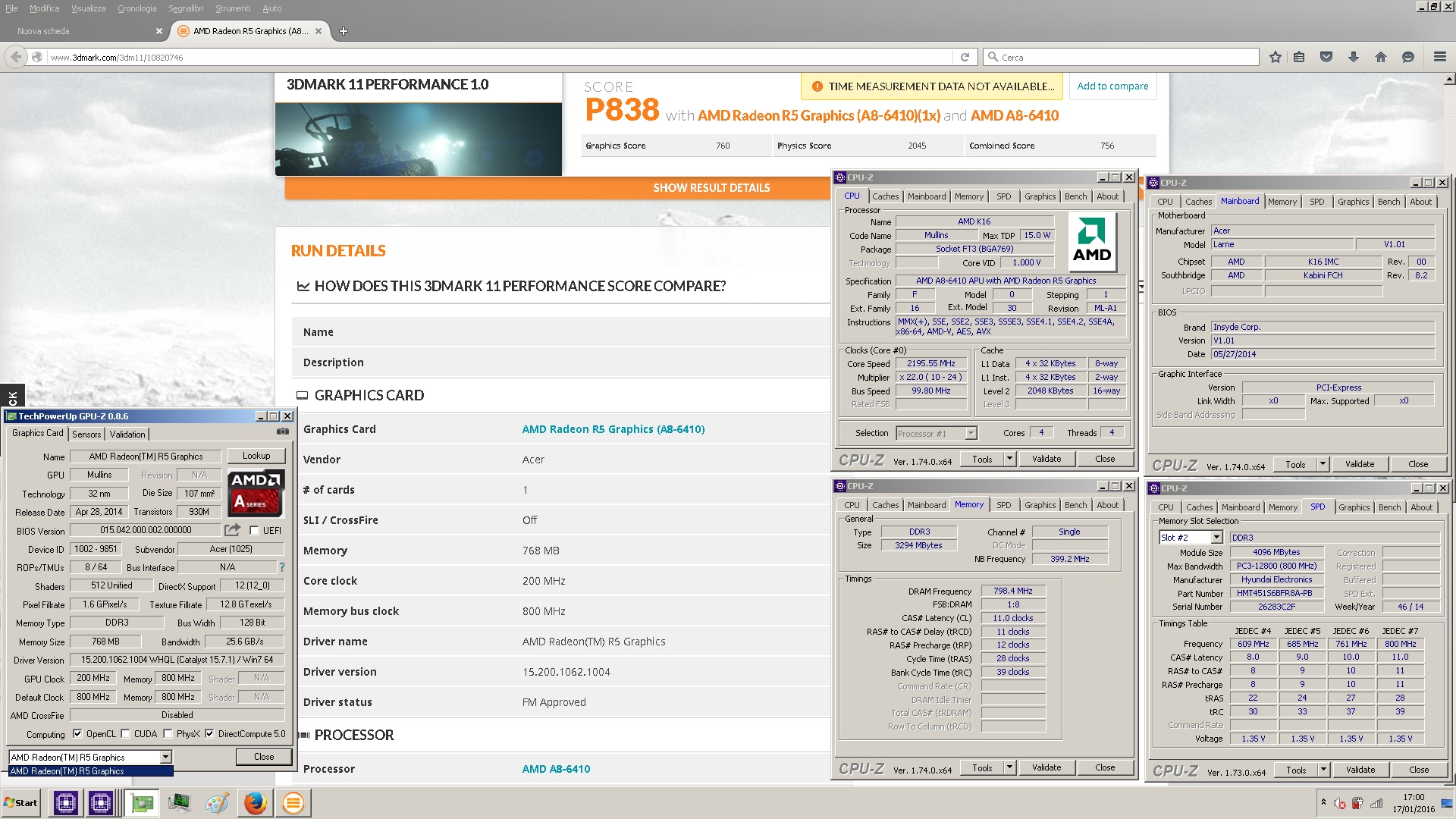
Task: Focus the URL address bar
Action: (500, 57)
